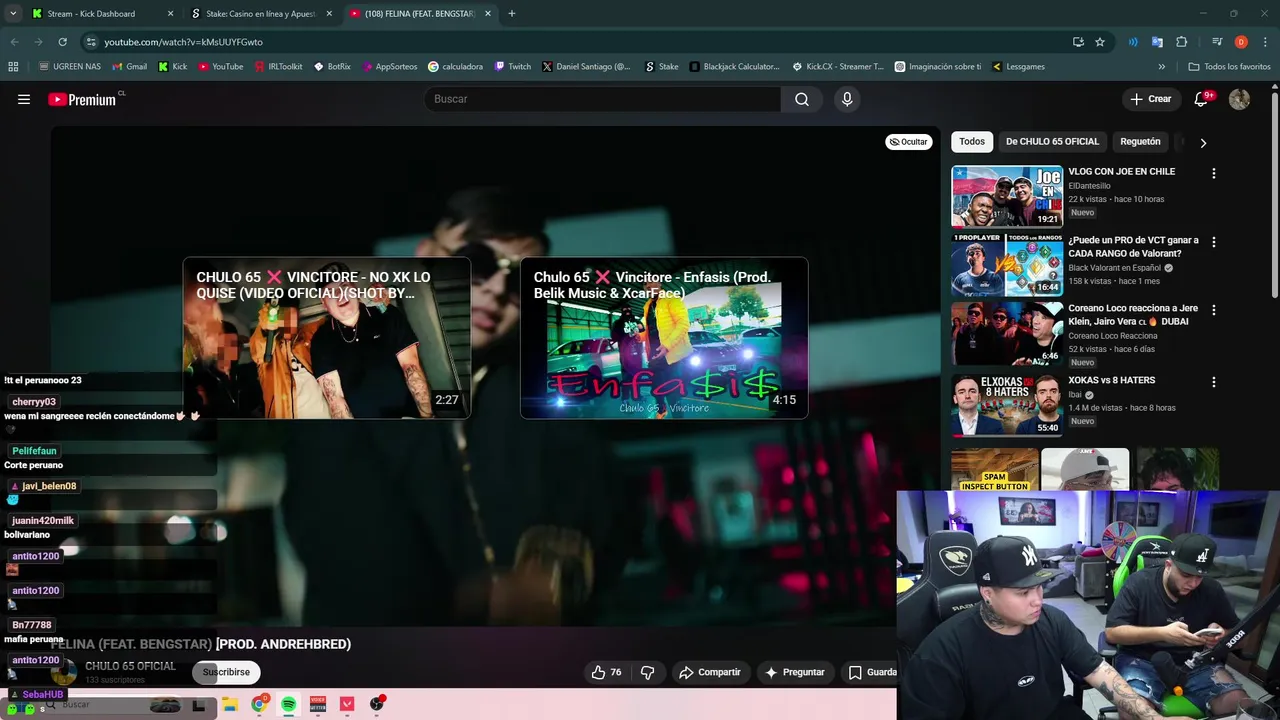The width and height of the screenshot is (1280, 720).
Task: Click the browser address bar URL
Action: pyautogui.click(x=183, y=42)
